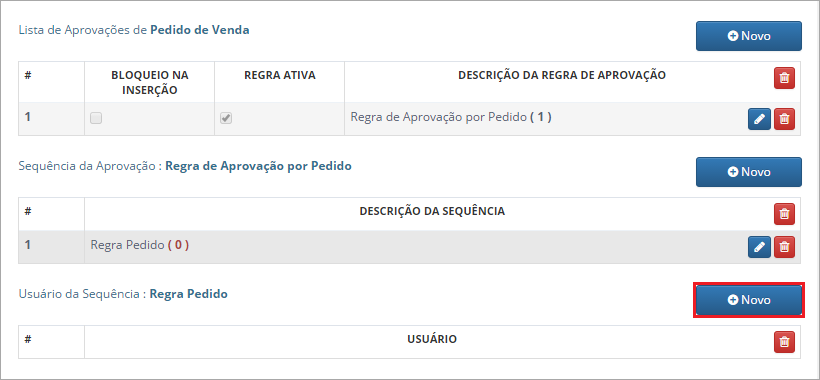The height and width of the screenshot is (380, 820).
Task: Click the Descrição da Sequência column header
Action: 432,211
